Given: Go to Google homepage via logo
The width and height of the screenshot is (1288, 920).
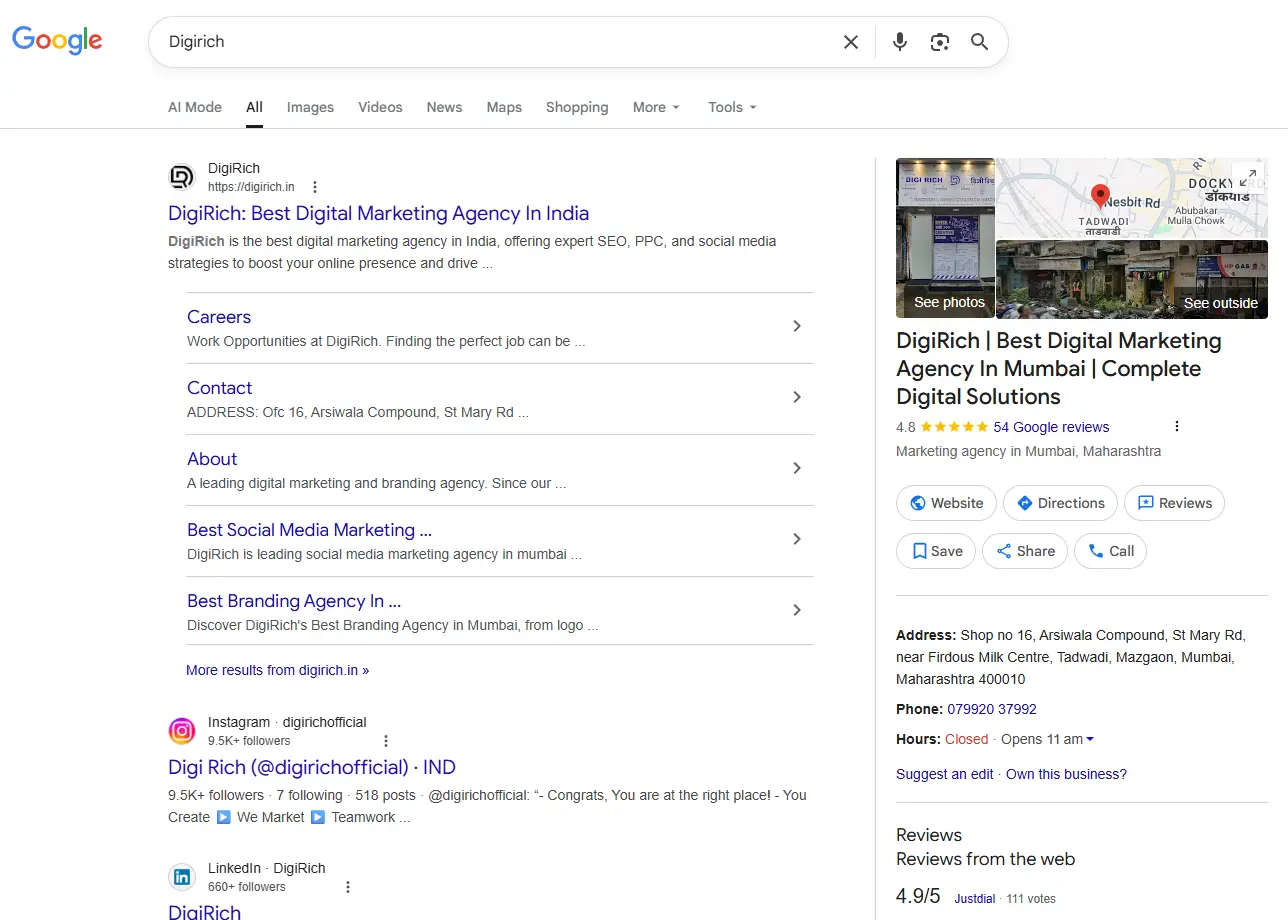Looking at the screenshot, I should (x=57, y=40).
